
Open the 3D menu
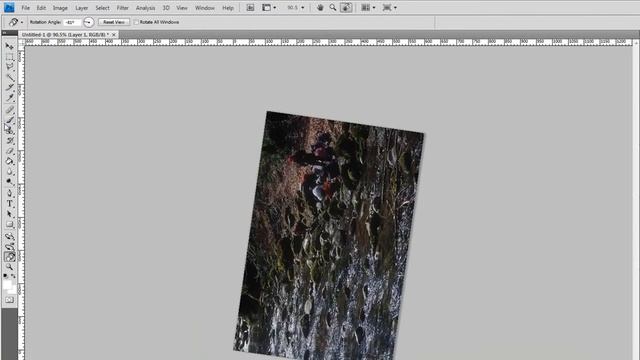pyautogui.click(x=166, y=8)
